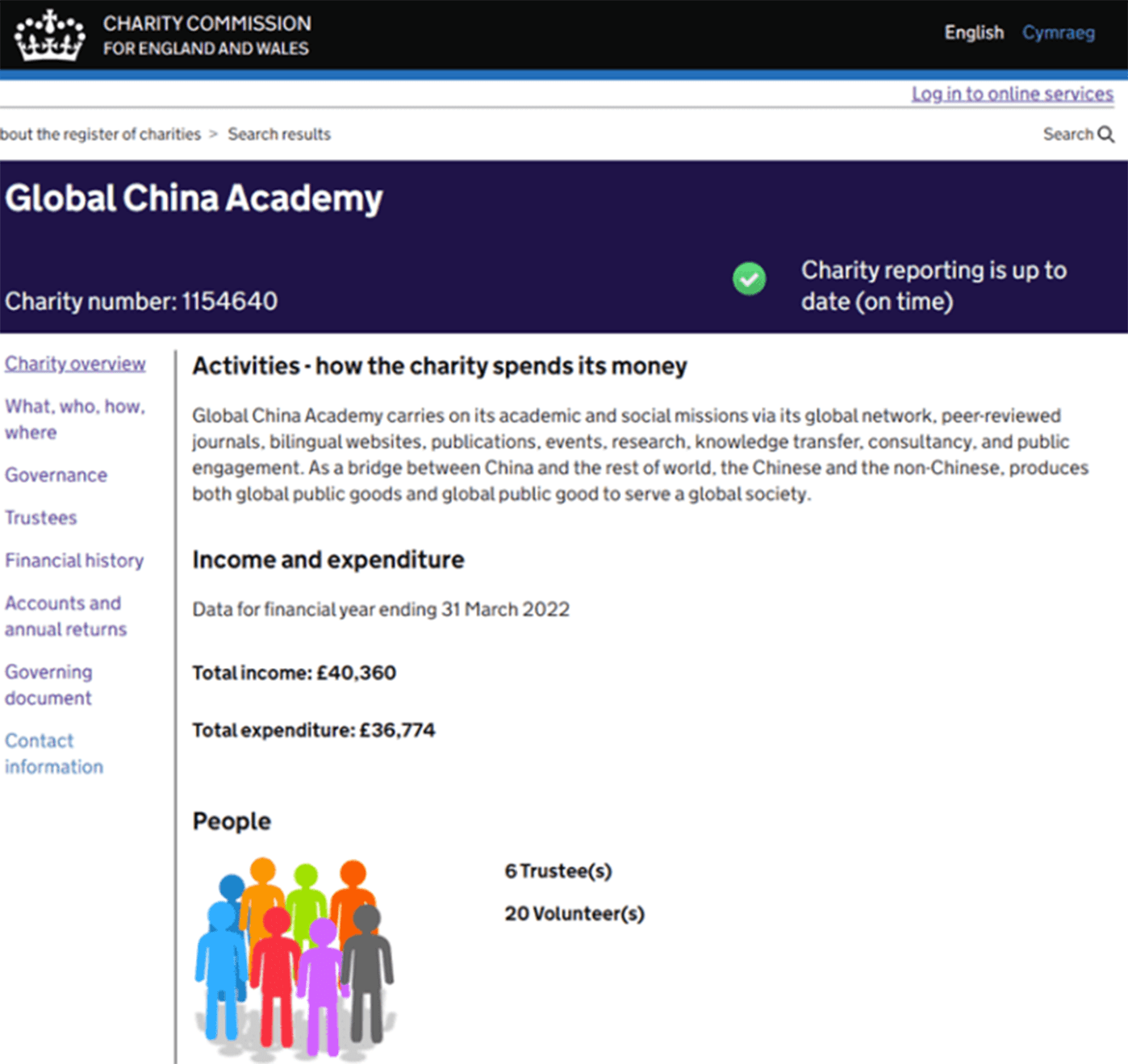Switch language to Cymraeg

(x=1058, y=33)
